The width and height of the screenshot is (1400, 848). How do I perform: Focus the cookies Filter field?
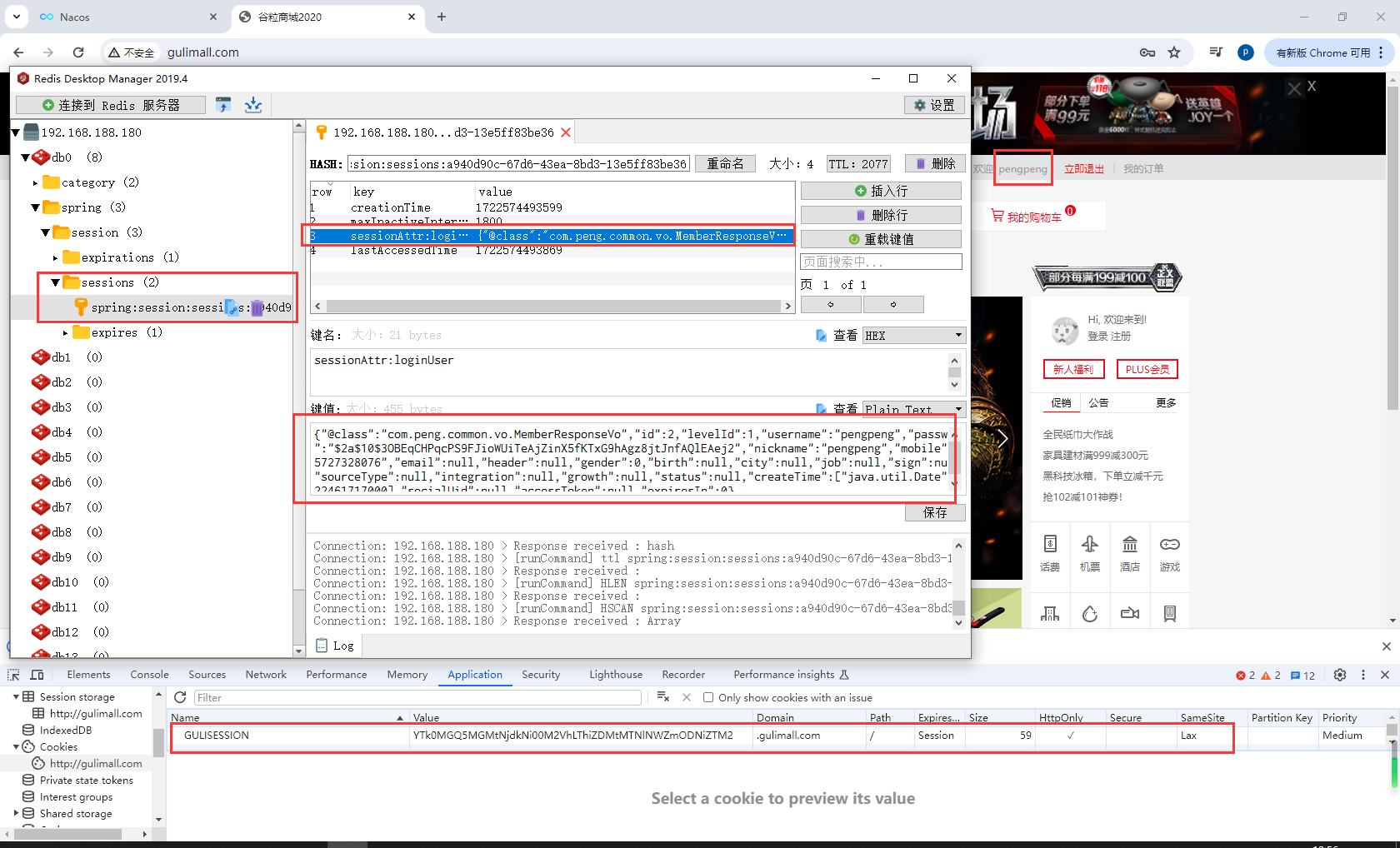click(x=417, y=697)
